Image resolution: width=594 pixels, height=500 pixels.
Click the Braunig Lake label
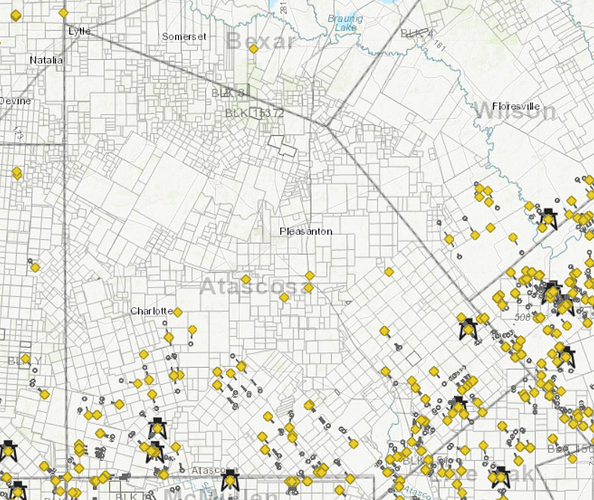(345, 23)
